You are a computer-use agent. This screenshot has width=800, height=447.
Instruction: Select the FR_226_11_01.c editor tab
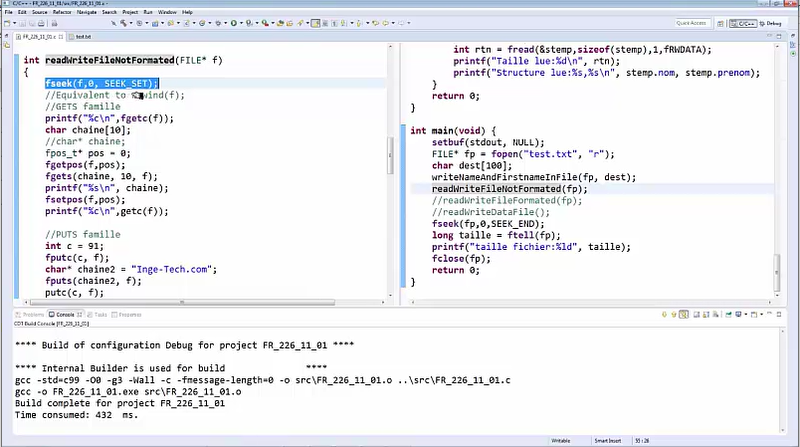coord(36,35)
